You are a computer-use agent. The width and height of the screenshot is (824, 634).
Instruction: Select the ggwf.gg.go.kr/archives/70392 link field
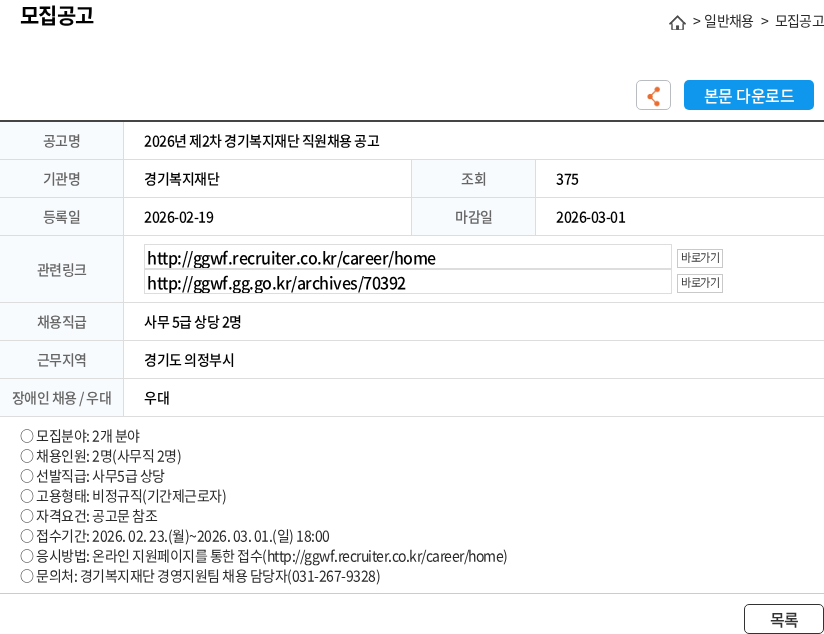point(408,282)
